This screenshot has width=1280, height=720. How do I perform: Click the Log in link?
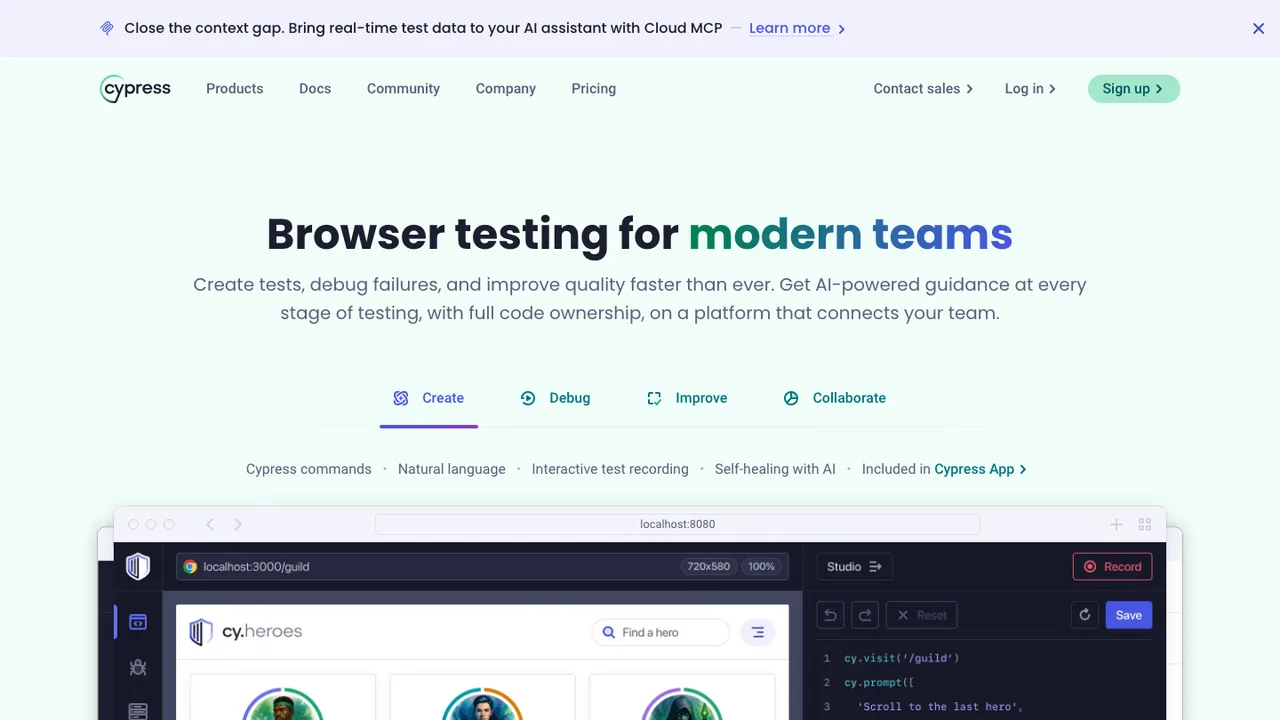1030,89
